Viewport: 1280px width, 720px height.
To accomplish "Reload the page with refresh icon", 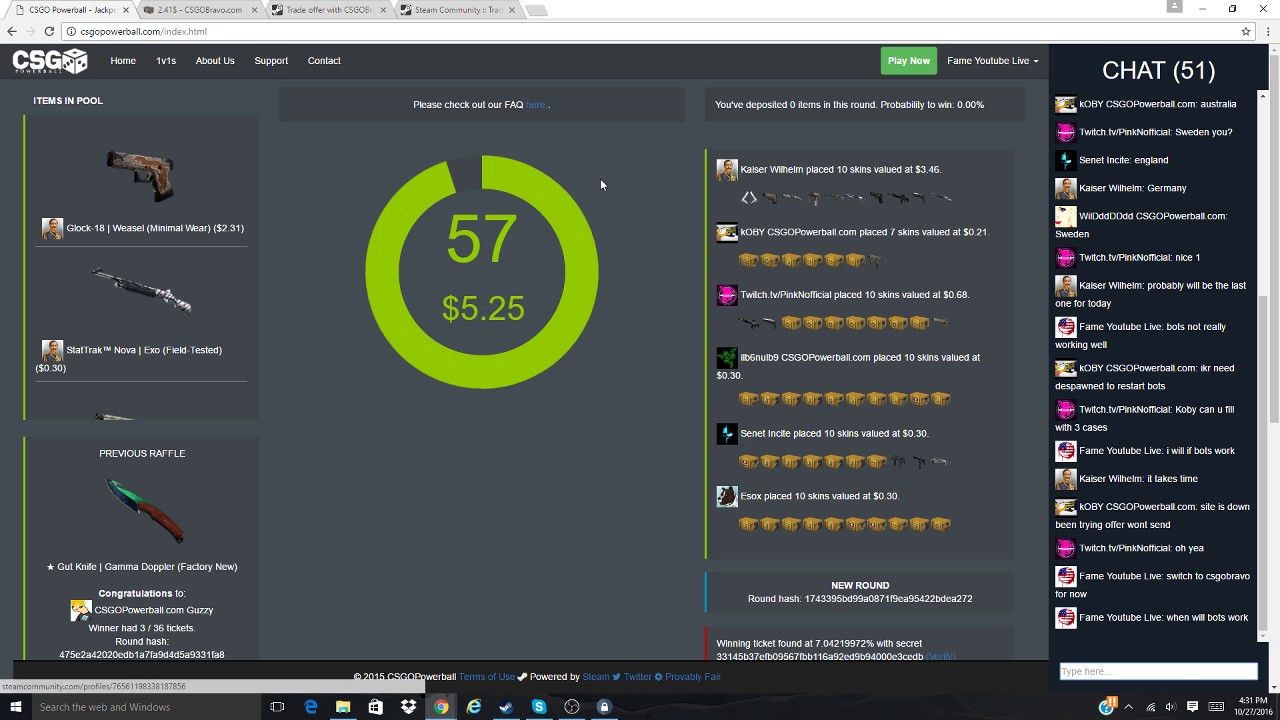I will click(50, 31).
